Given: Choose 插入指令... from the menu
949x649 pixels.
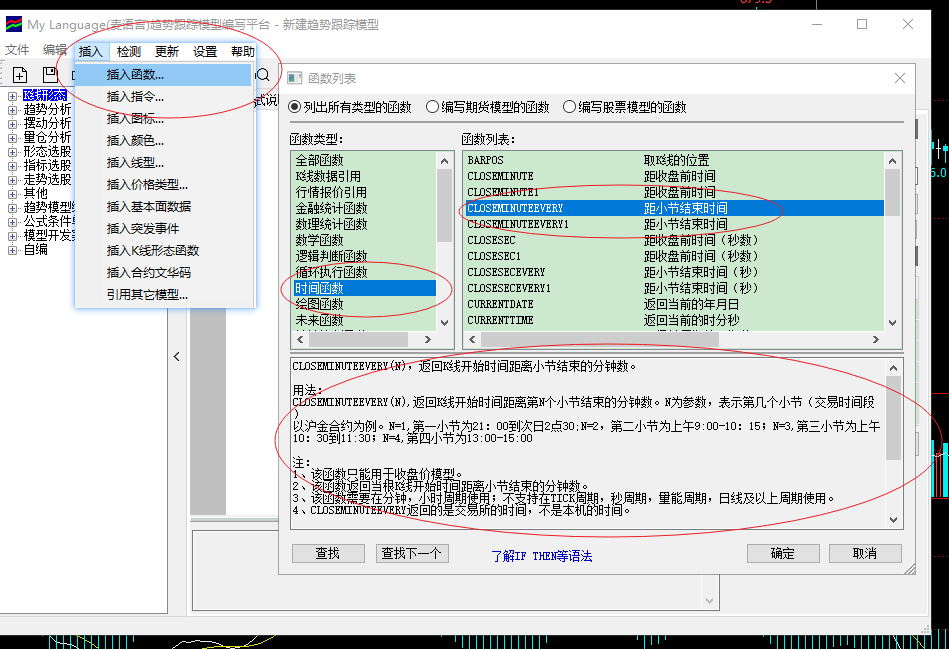Looking at the screenshot, I should pos(135,97).
